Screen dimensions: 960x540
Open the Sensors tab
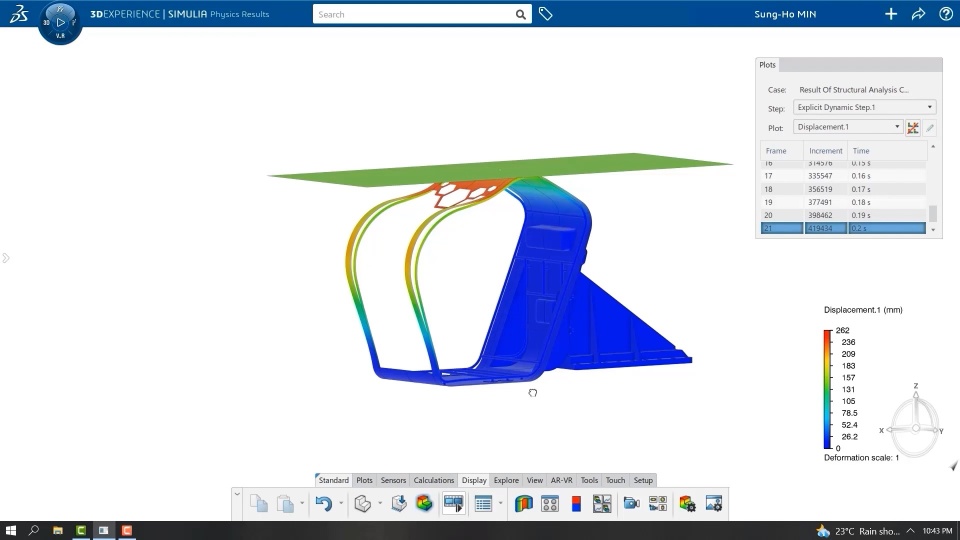pos(393,480)
